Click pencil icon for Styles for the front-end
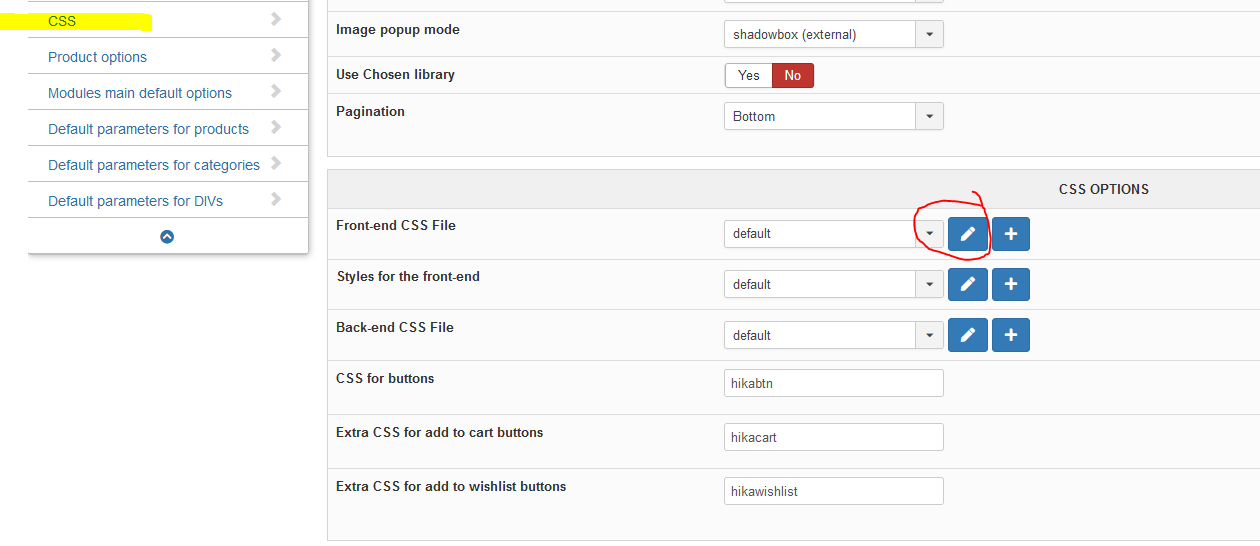Screen dimensions: 1260x546 tap(967, 284)
